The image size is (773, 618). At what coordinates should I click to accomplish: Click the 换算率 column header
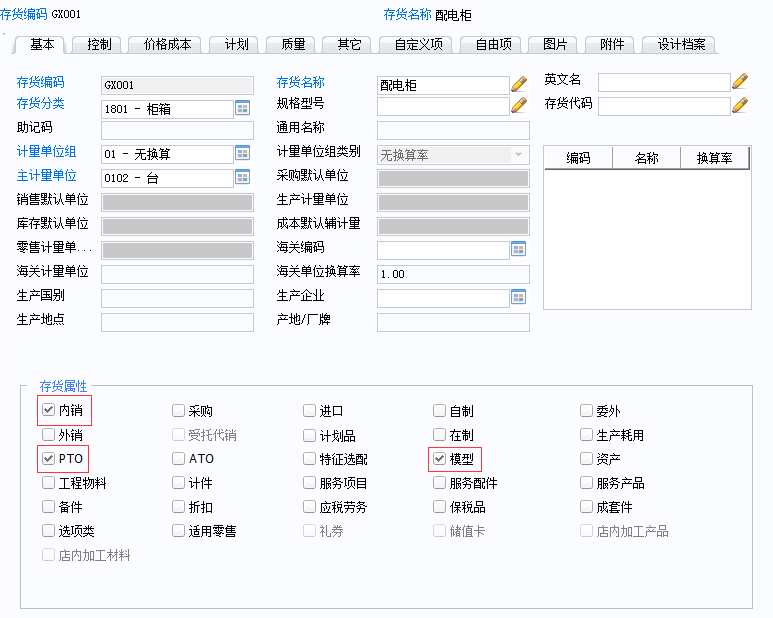coord(715,158)
